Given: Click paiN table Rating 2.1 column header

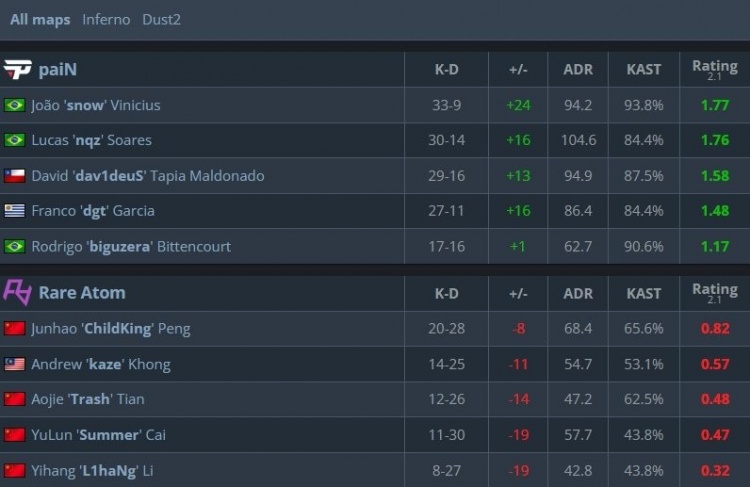Looking at the screenshot, I should point(715,69).
